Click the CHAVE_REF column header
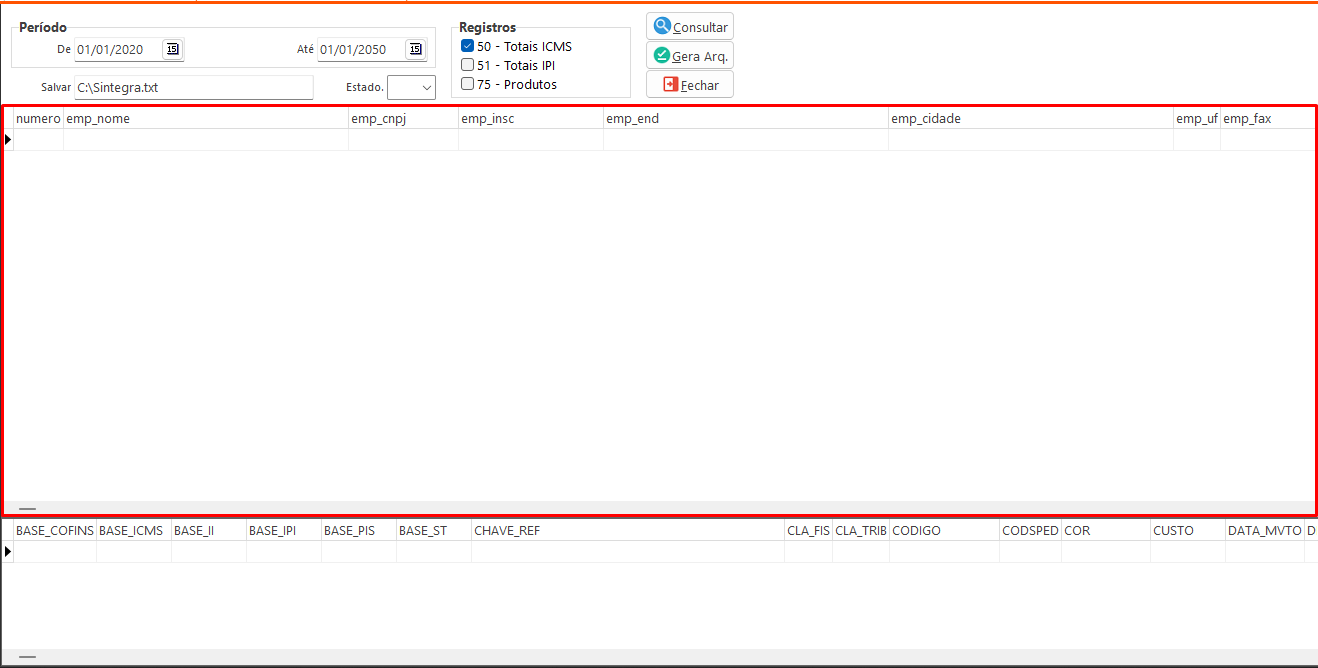This screenshot has height=668, width=1318. tap(627, 530)
